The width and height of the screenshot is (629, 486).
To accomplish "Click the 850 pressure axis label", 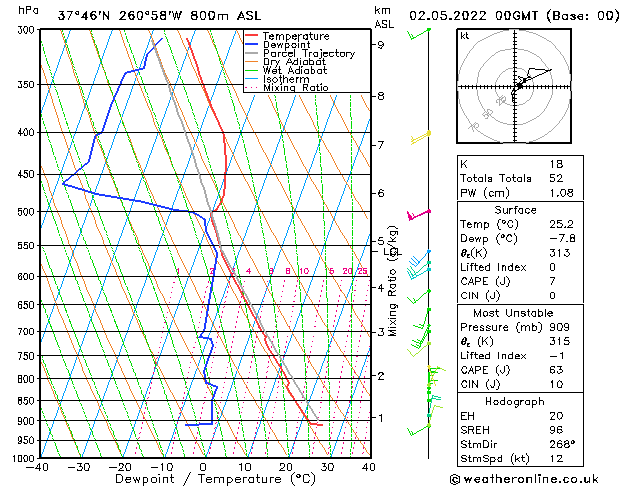I will click(x=28, y=401).
